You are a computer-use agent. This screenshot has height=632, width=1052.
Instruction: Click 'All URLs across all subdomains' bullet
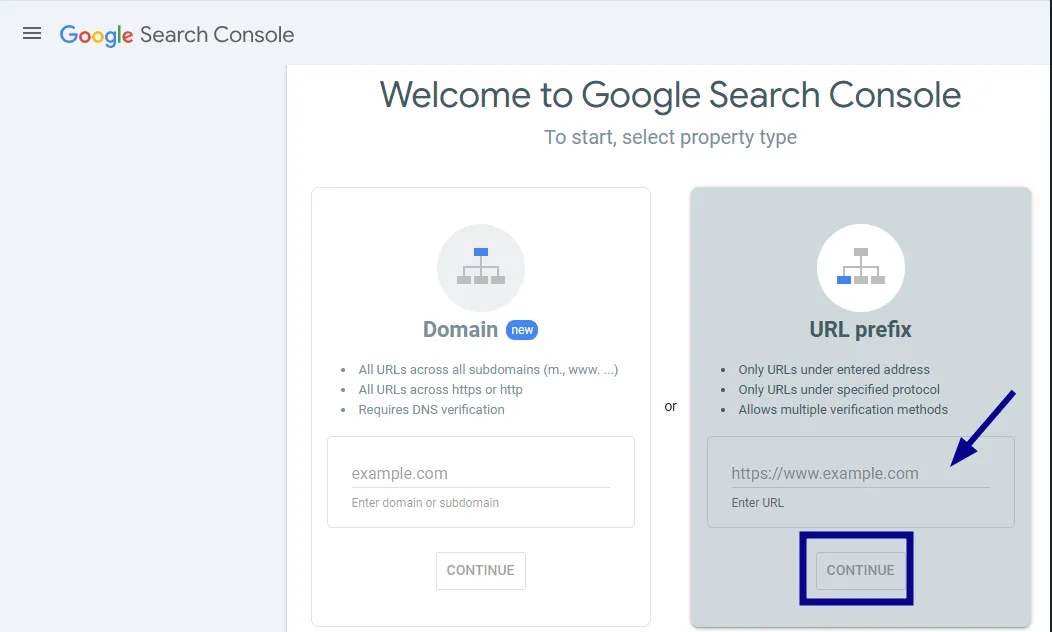(488, 370)
